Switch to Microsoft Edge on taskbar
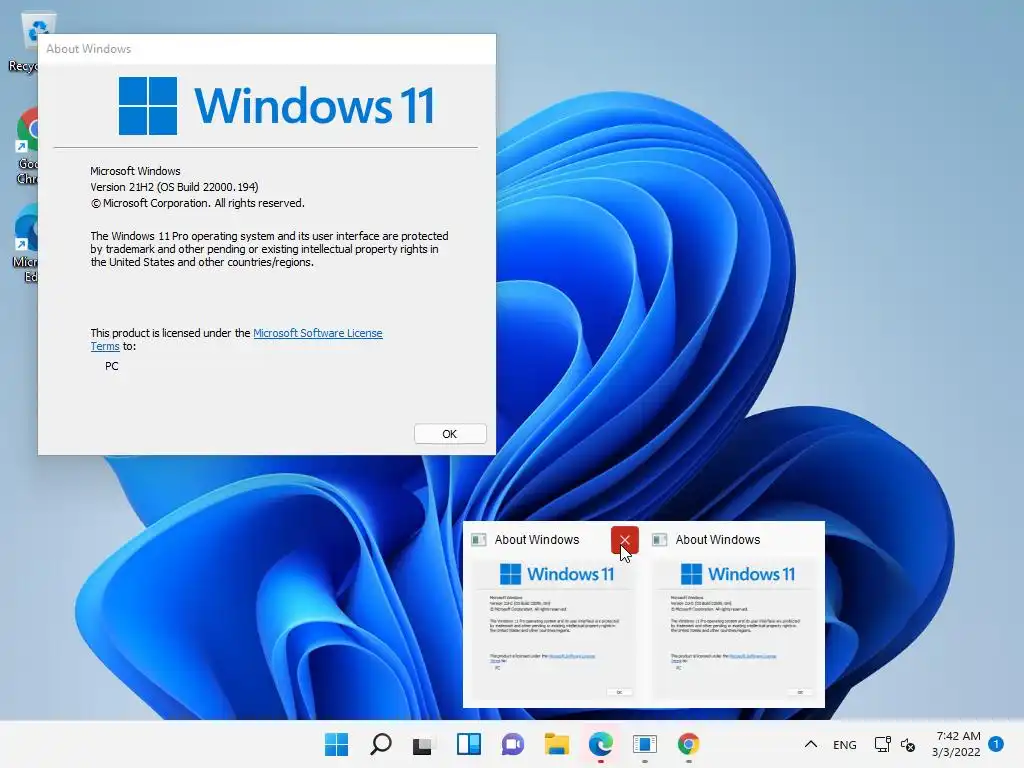The height and width of the screenshot is (768, 1024). click(x=600, y=744)
